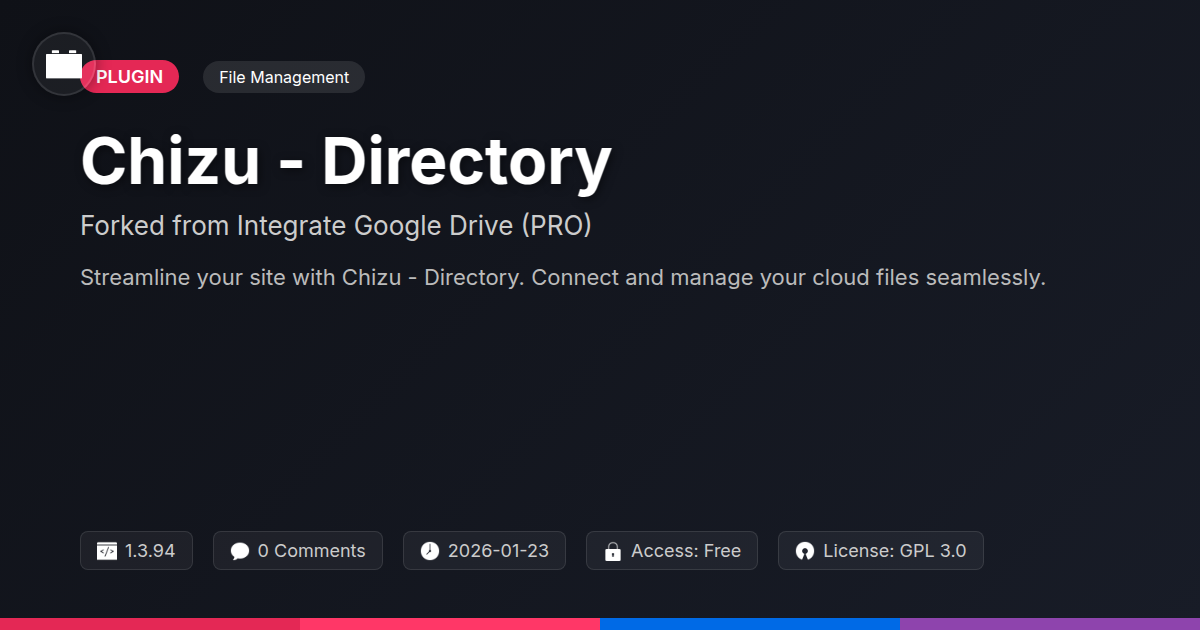The width and height of the screenshot is (1200, 630).
Task: Click the speech bubble comments icon
Action: tap(239, 551)
